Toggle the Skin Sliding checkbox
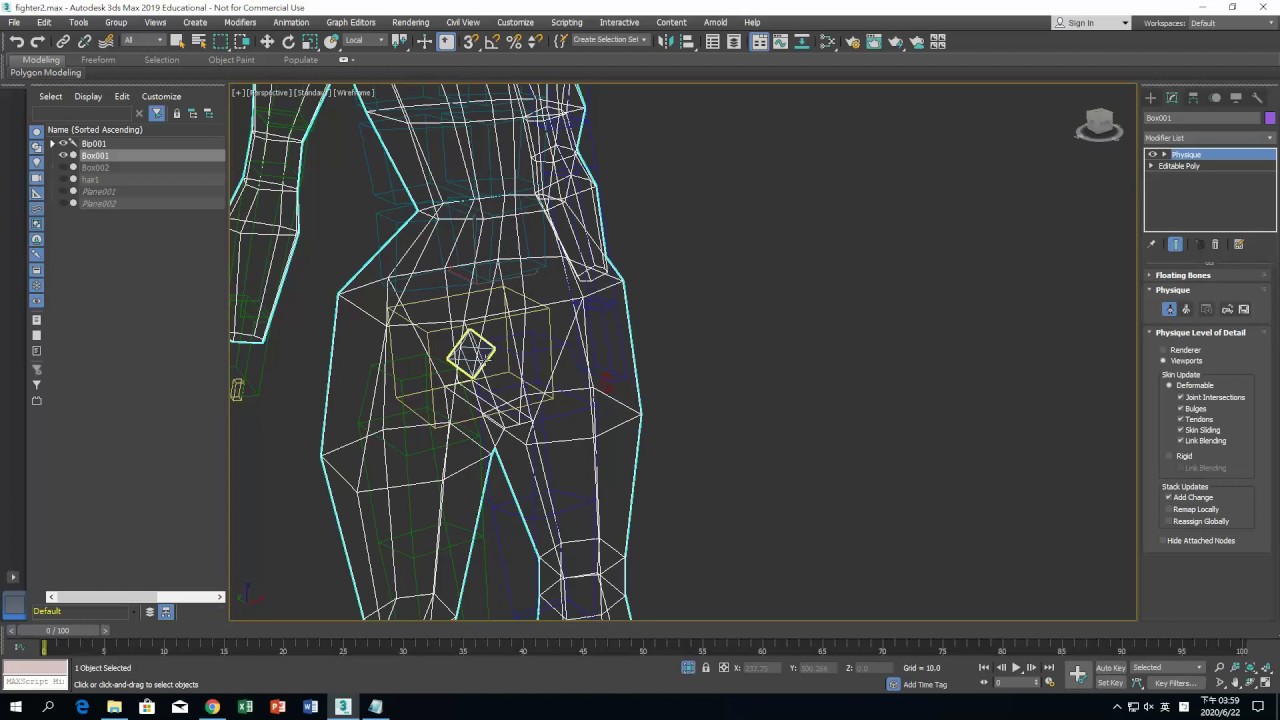Image resolution: width=1280 pixels, height=720 pixels. pos(1180,430)
